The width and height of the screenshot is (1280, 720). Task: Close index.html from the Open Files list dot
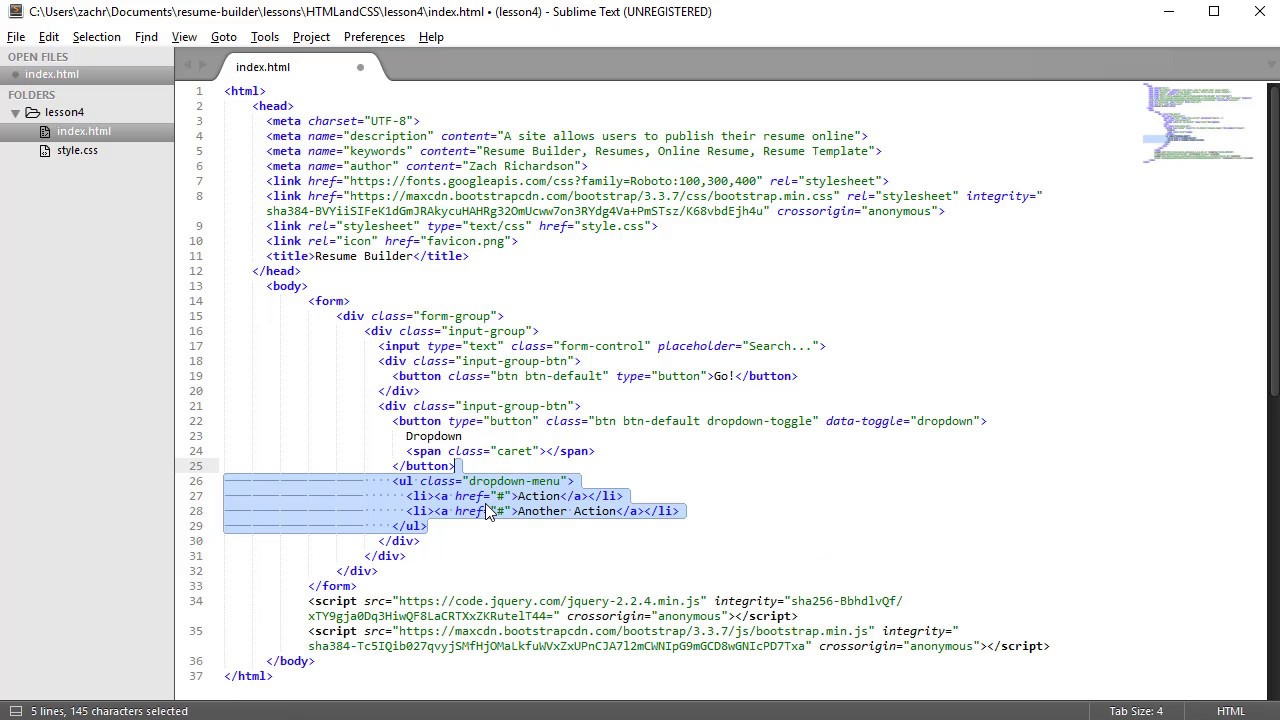click(x=15, y=75)
